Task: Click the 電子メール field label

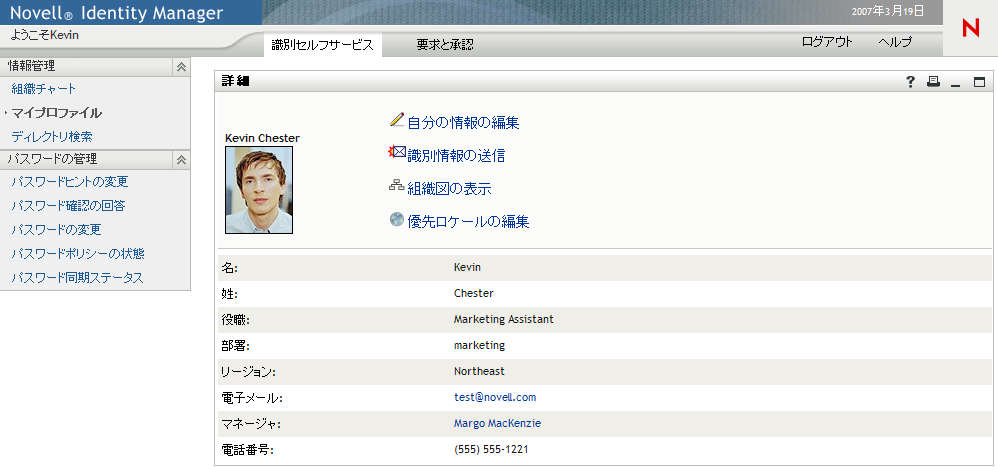Action: coord(252,398)
